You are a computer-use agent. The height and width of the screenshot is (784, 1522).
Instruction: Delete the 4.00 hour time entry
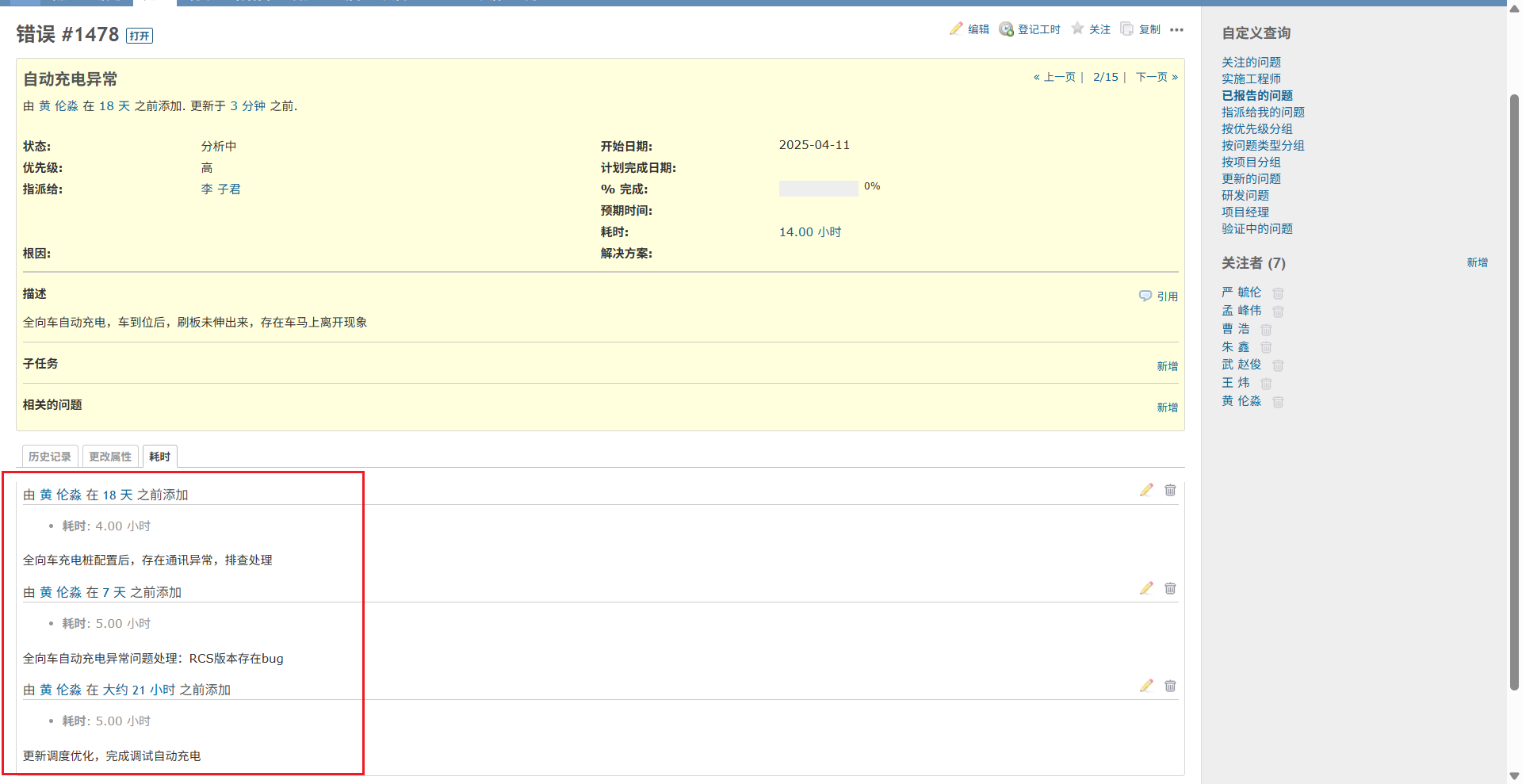pos(1170,490)
